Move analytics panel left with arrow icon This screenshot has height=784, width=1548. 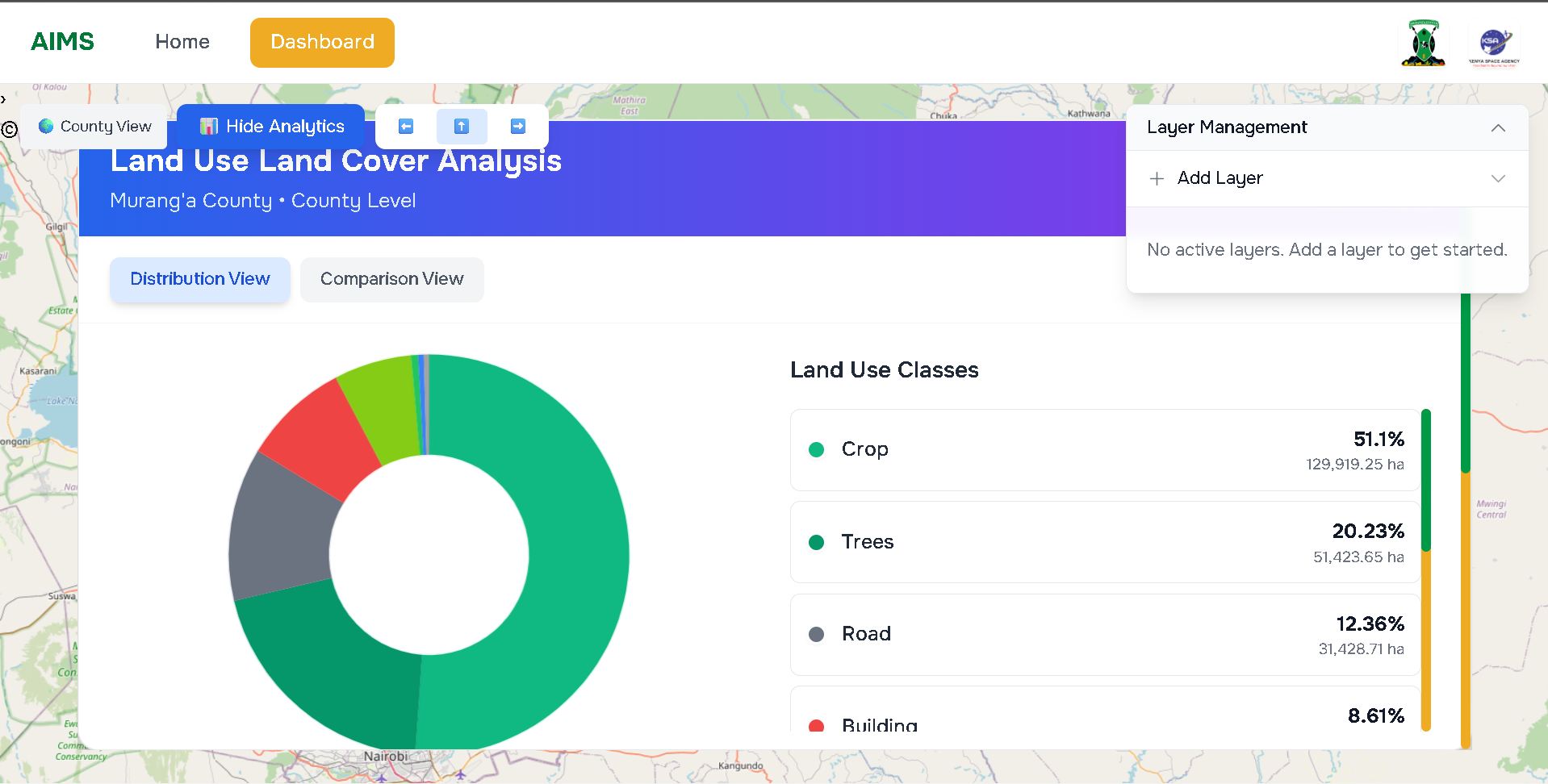(406, 127)
